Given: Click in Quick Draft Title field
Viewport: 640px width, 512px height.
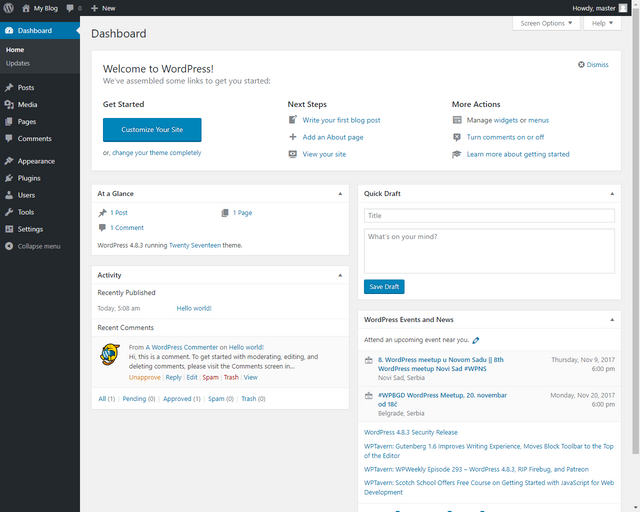Looking at the screenshot, I should (x=489, y=216).
